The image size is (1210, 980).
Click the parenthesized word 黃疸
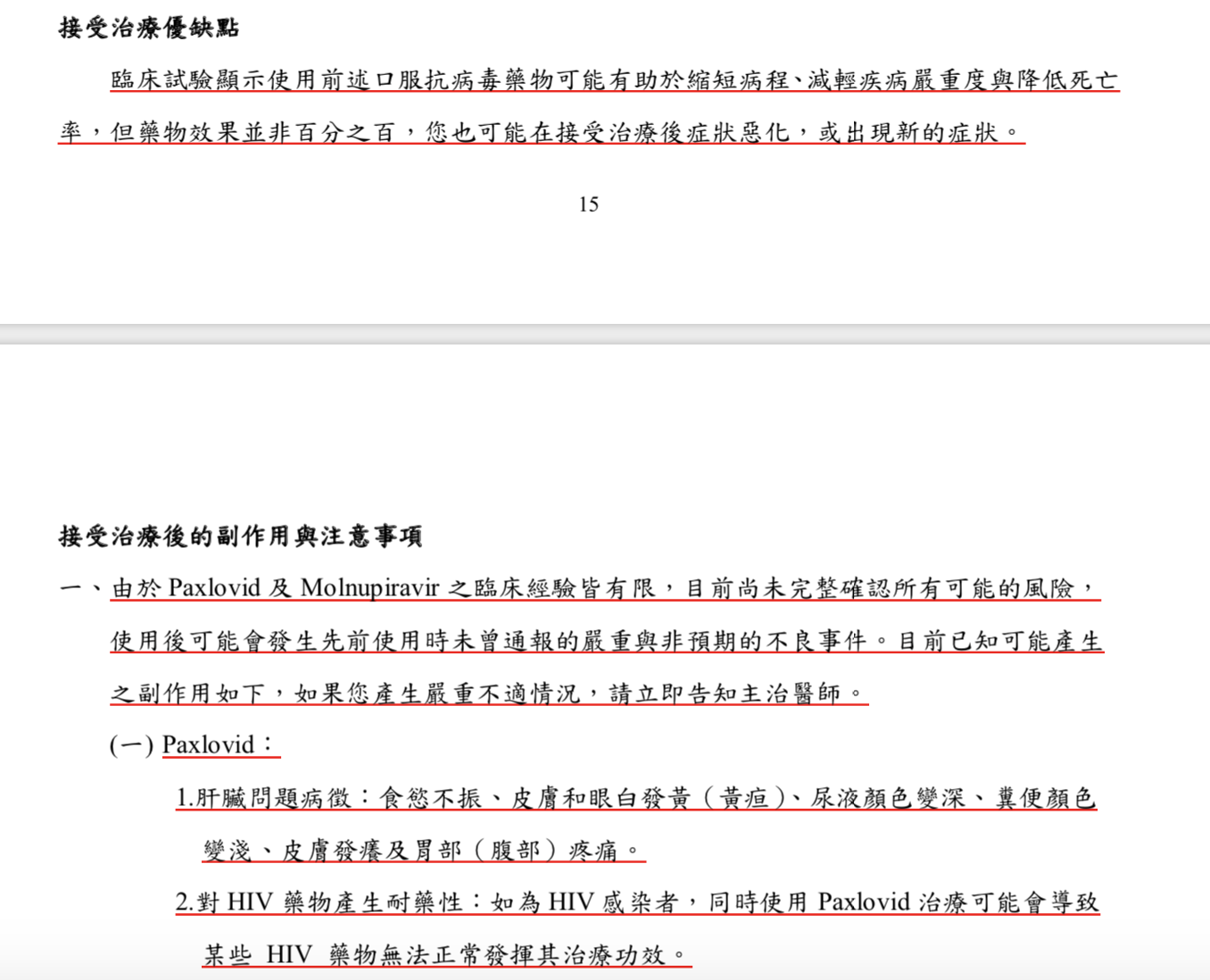coord(743,798)
